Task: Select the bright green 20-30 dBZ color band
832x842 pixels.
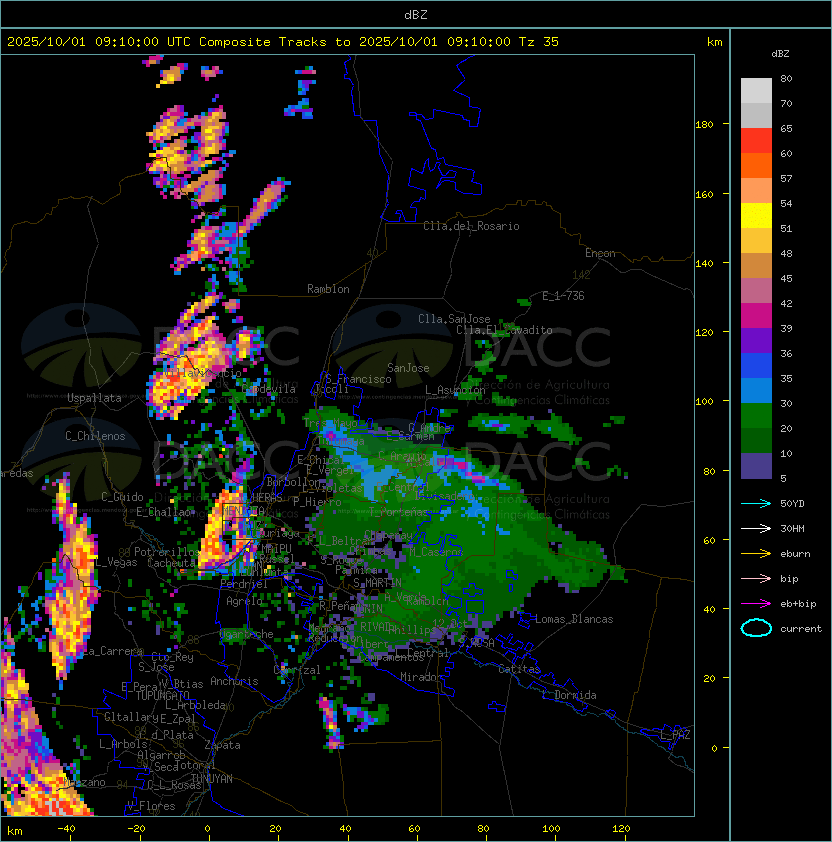Action: 756,416
